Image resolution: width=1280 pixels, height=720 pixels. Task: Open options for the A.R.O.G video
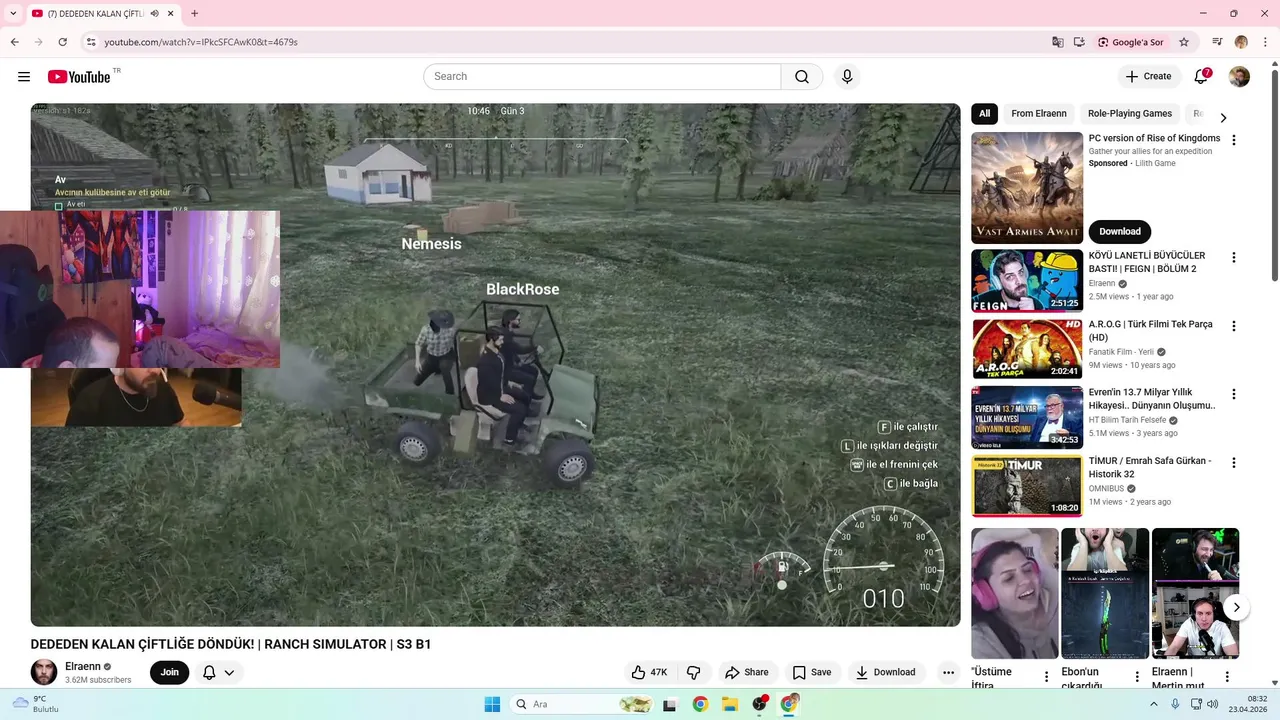coord(1233,326)
